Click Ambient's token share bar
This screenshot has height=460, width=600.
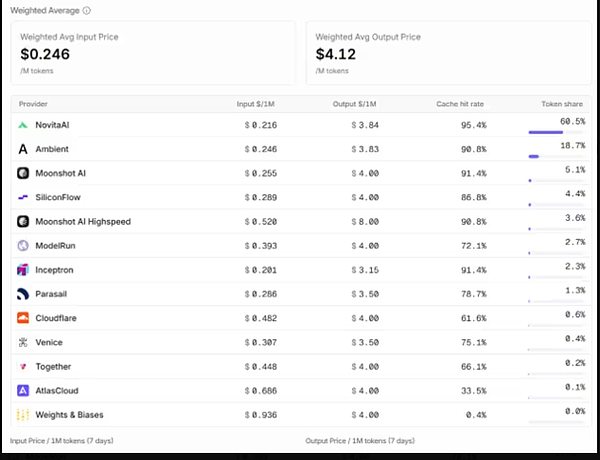557,157
